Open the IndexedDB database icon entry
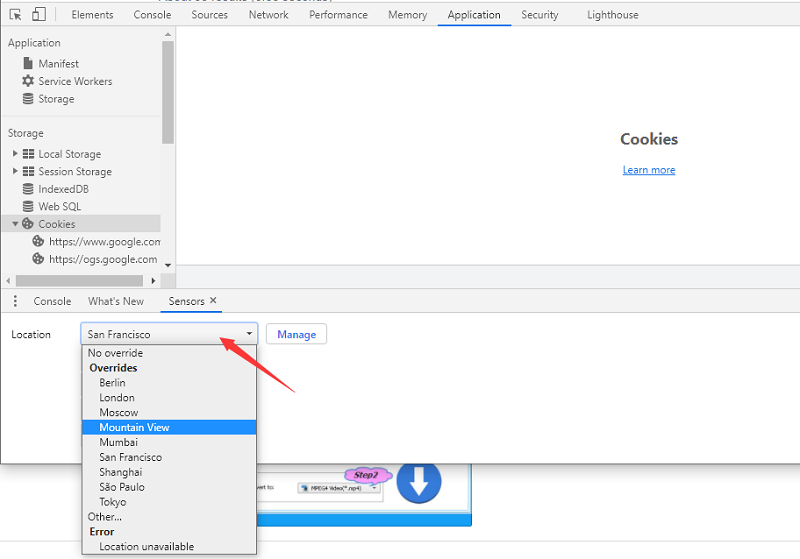 click(28, 189)
